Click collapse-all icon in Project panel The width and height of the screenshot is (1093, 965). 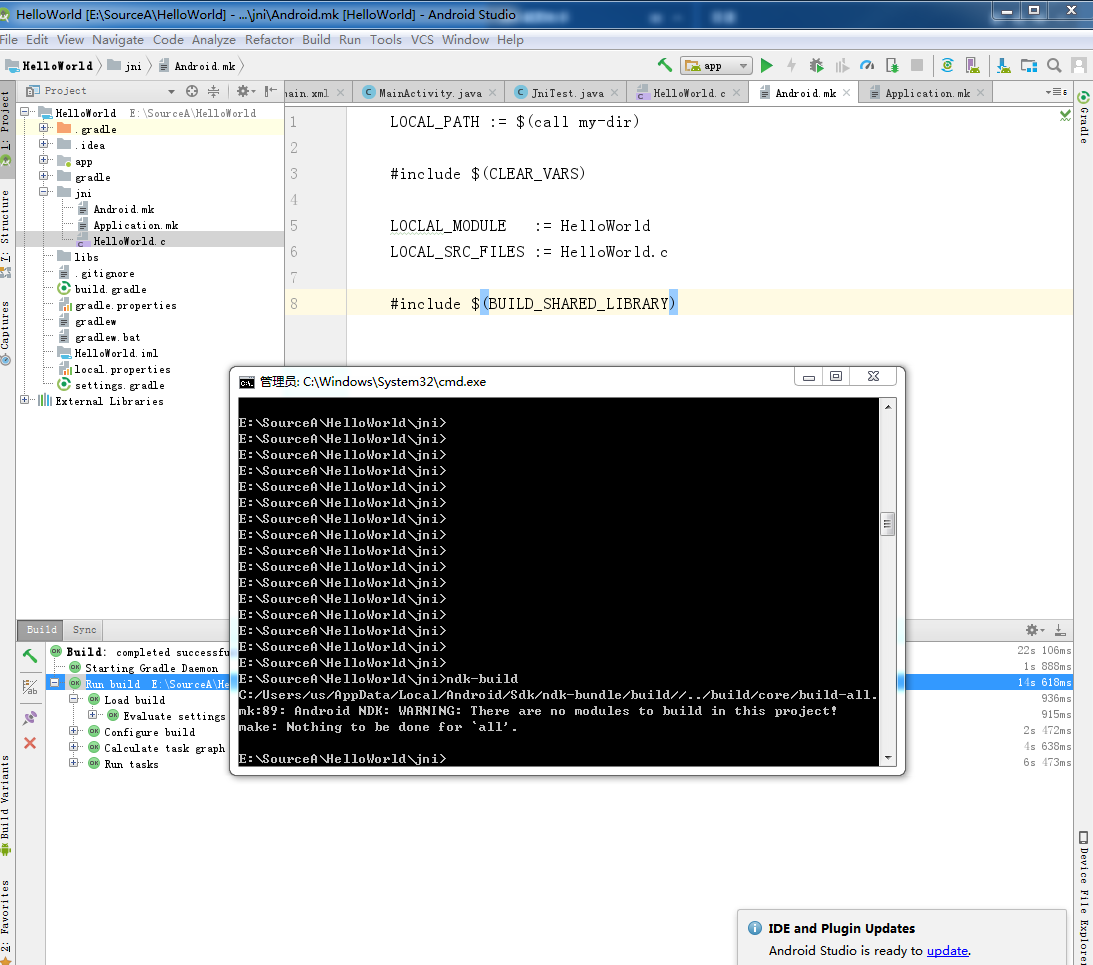(x=213, y=91)
